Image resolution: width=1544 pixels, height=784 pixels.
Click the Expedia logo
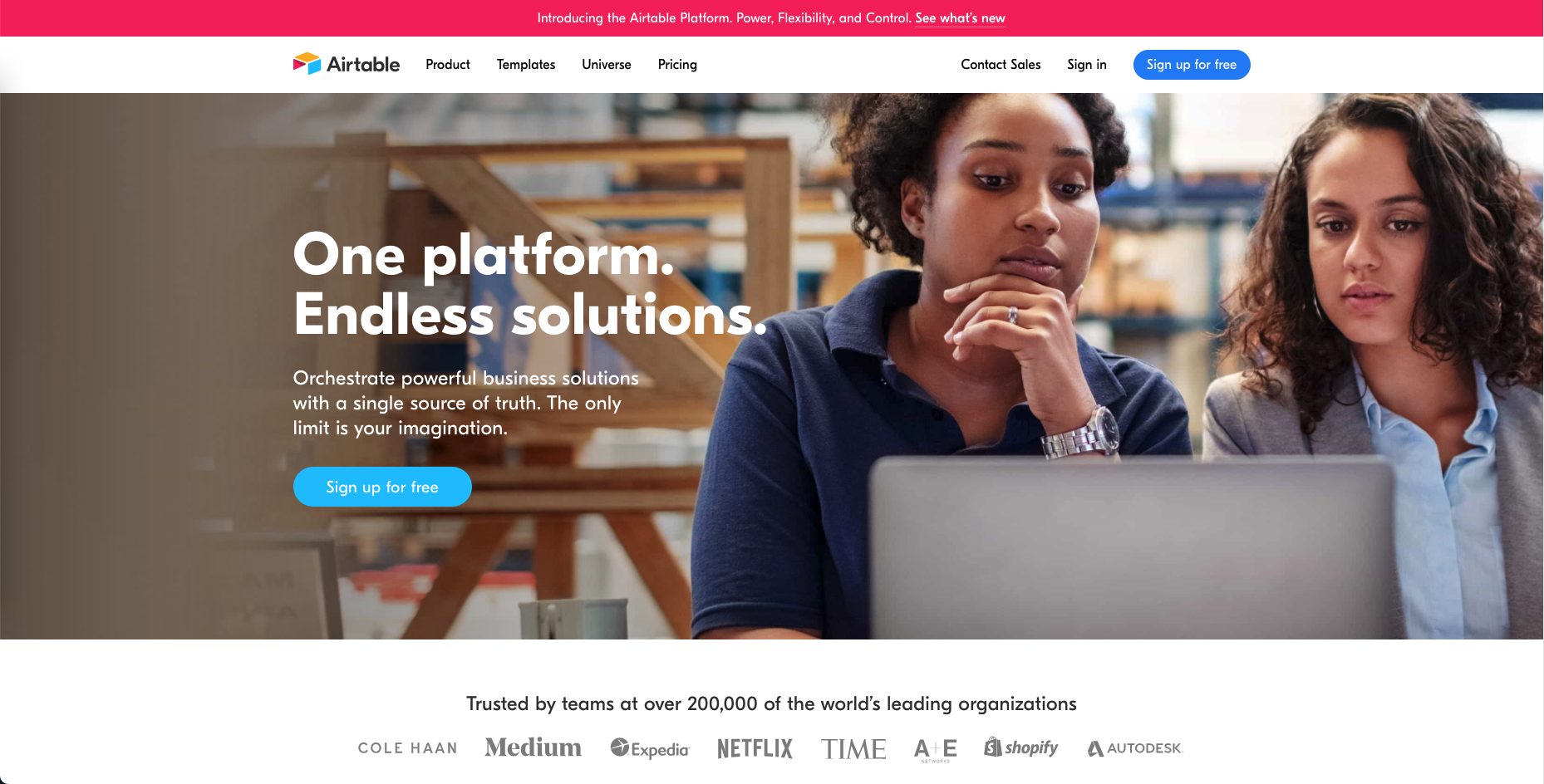click(x=650, y=748)
